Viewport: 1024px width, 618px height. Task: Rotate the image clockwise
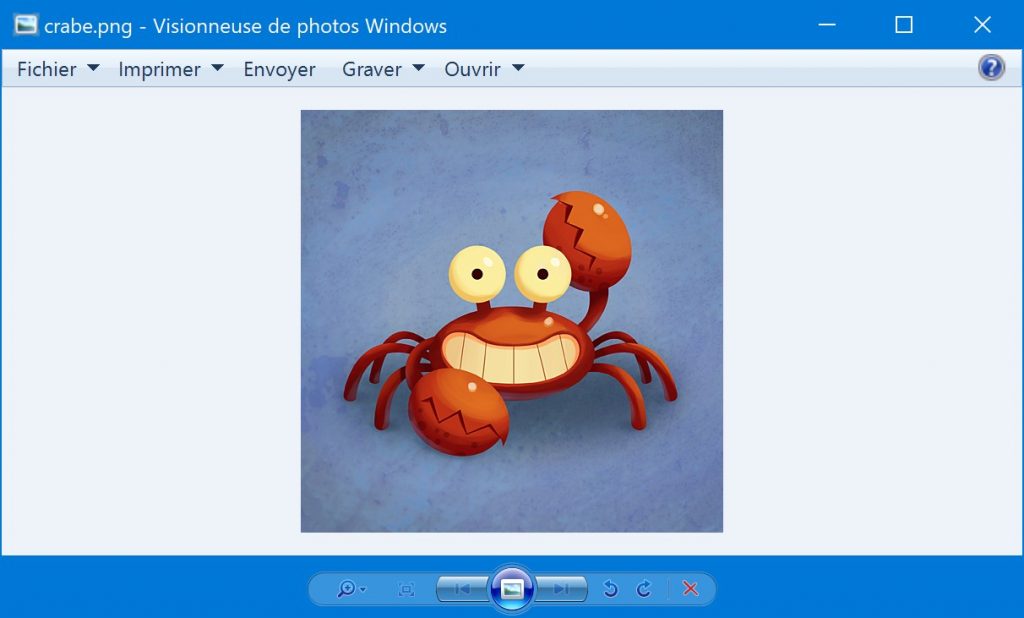pos(644,589)
